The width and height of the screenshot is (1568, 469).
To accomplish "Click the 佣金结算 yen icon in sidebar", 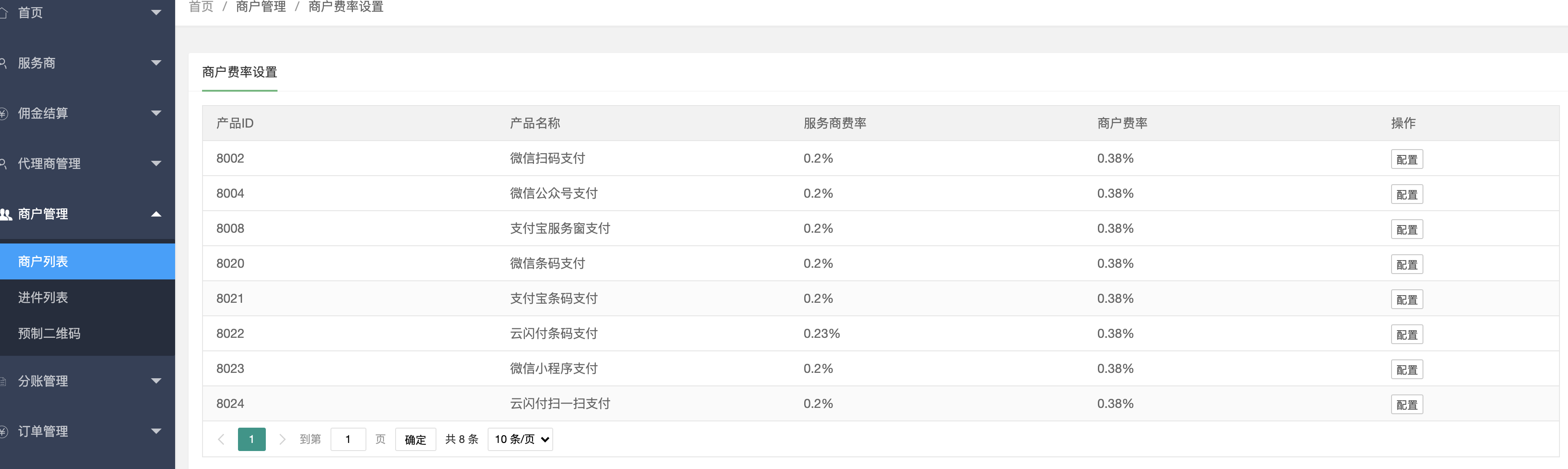I will (4, 113).
